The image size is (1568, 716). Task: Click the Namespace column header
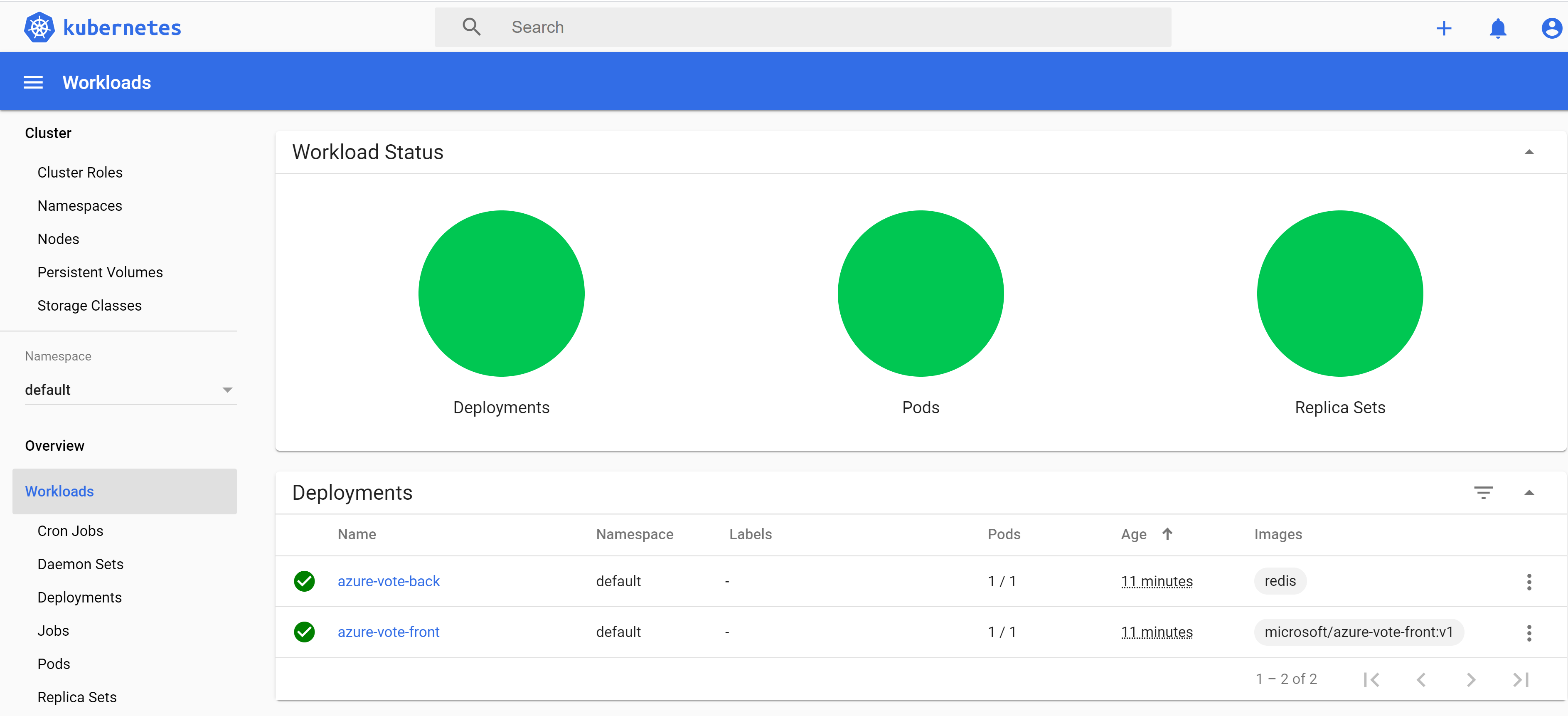(x=634, y=534)
